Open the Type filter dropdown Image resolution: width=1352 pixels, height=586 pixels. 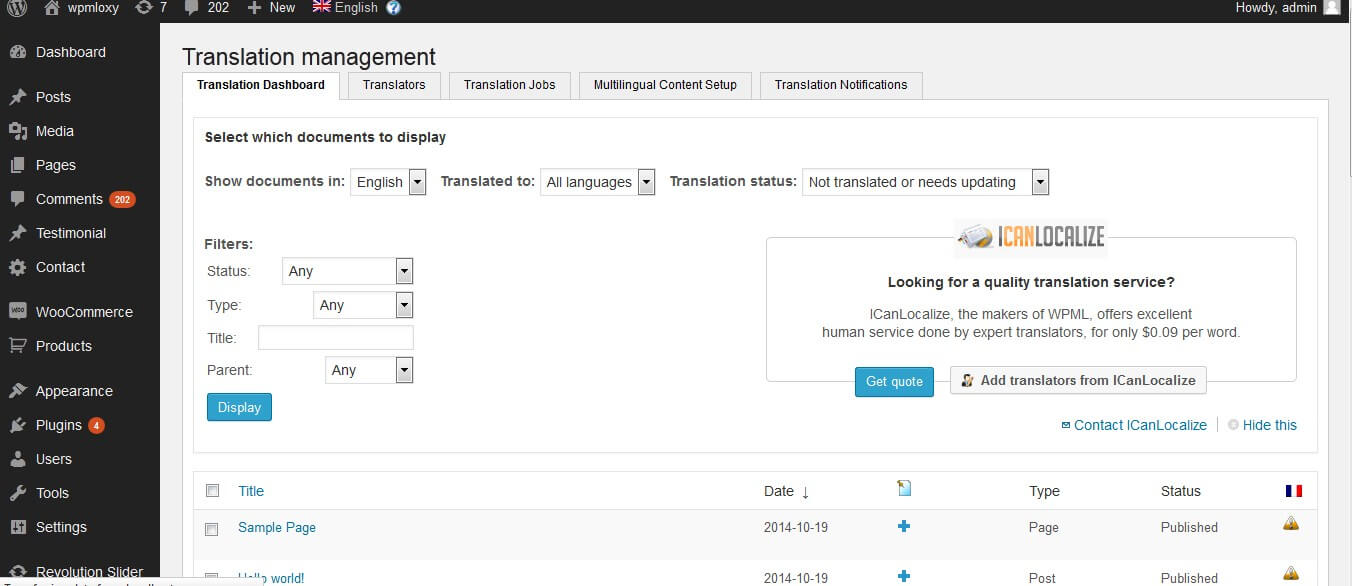pos(364,305)
